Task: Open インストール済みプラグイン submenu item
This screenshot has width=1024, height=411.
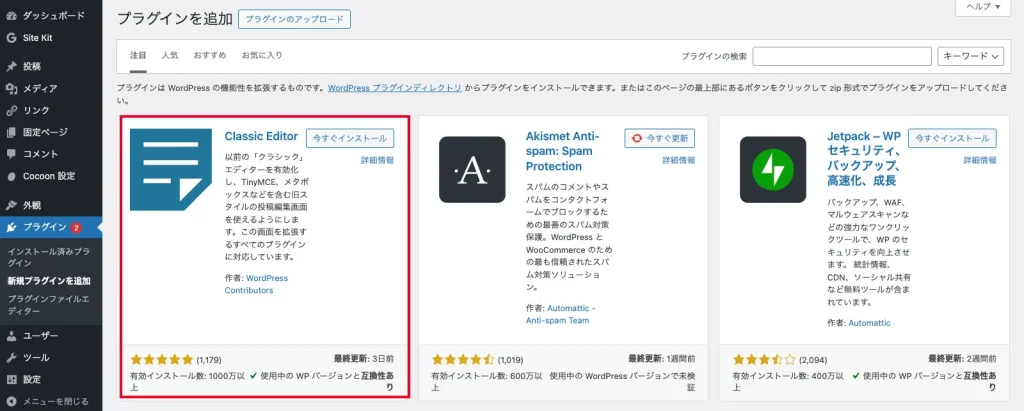Action: [x=48, y=257]
